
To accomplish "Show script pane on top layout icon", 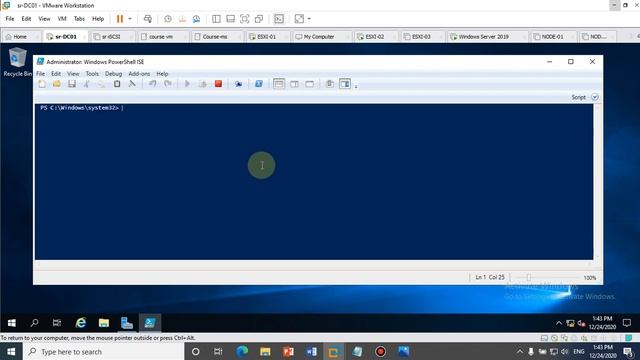I will 279,84.
